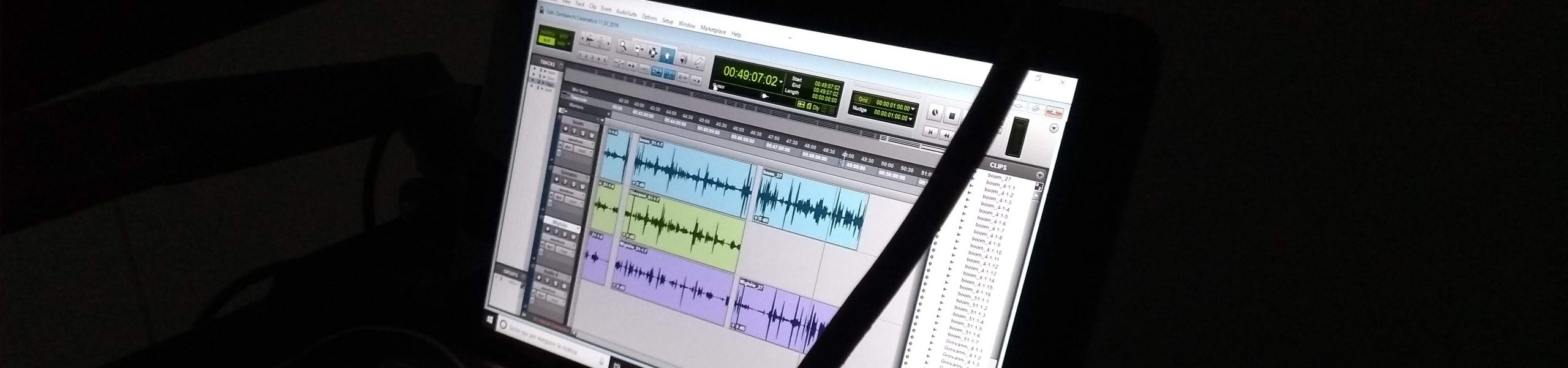Open the Track menu
Screen dimensions: 1568x368
pos(580,5)
